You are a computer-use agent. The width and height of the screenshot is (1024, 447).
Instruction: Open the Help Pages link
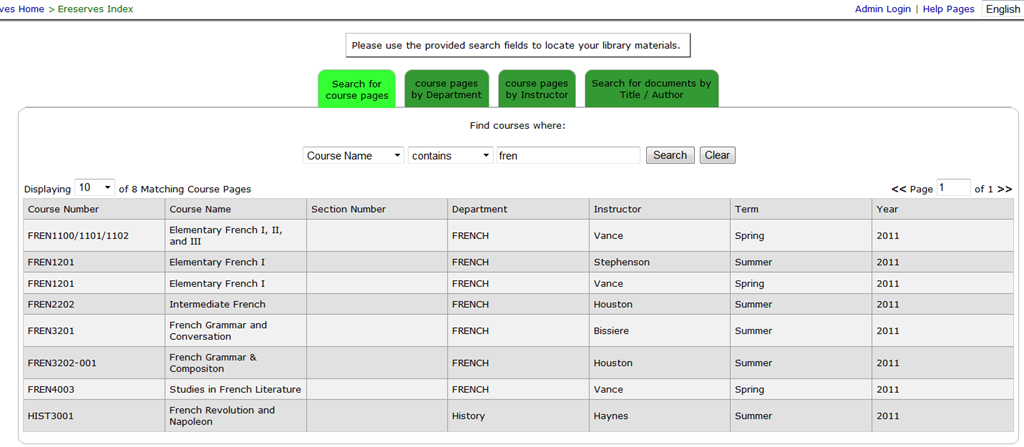948,9
